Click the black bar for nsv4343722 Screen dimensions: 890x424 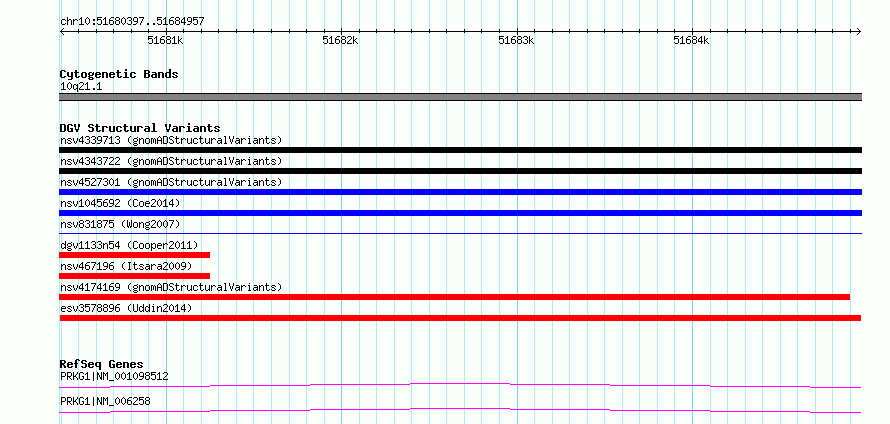pos(460,171)
